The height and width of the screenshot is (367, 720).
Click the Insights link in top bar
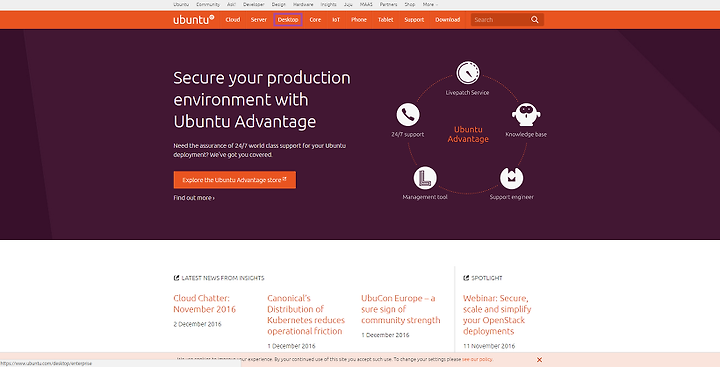pyautogui.click(x=328, y=5)
